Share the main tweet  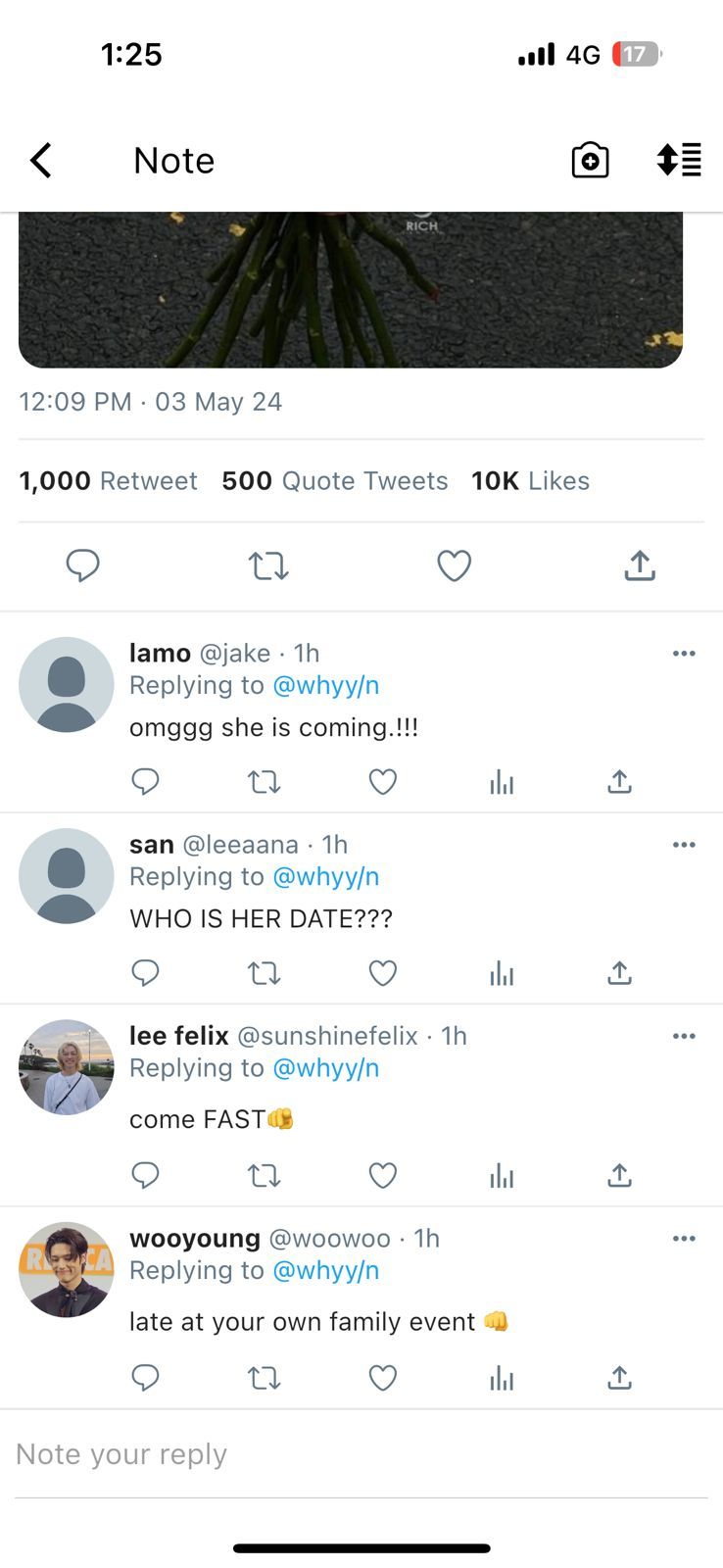coord(639,565)
